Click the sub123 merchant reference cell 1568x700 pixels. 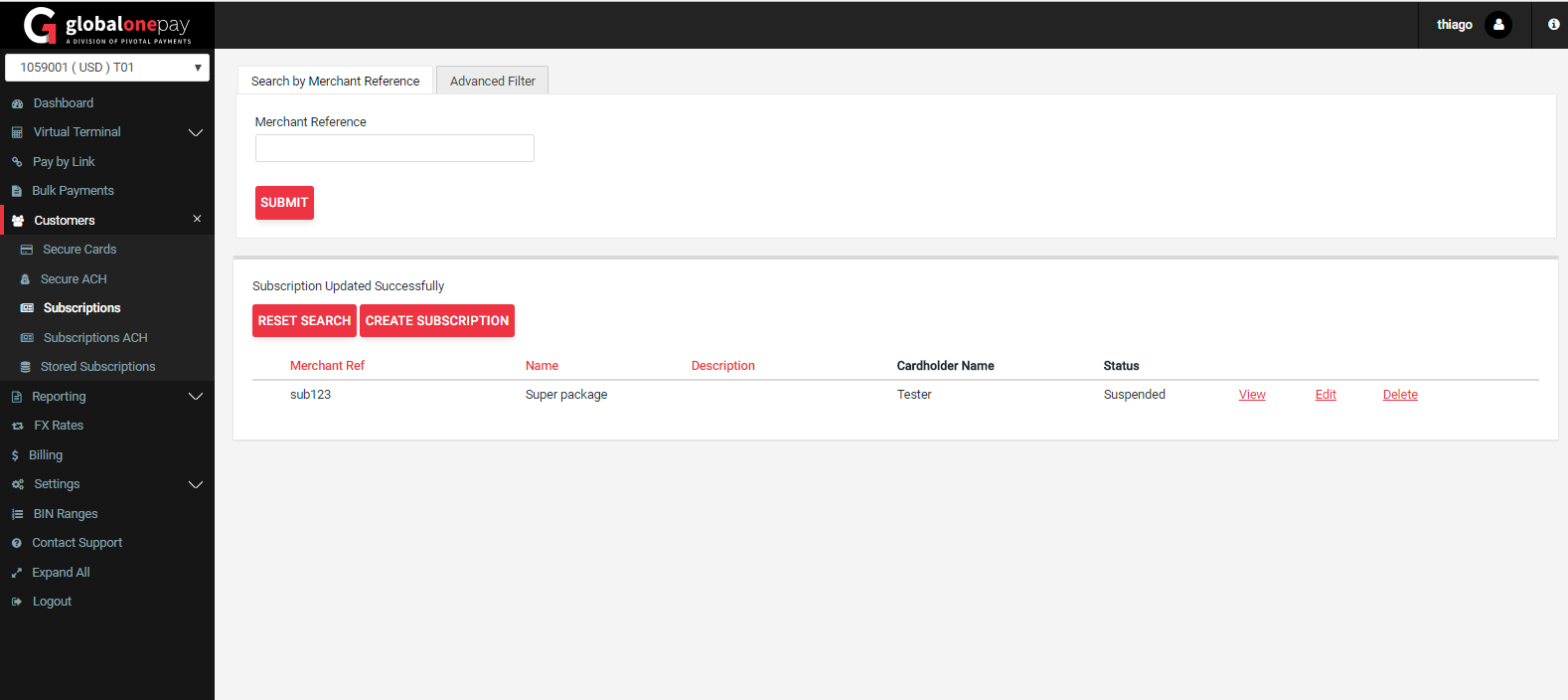click(310, 395)
